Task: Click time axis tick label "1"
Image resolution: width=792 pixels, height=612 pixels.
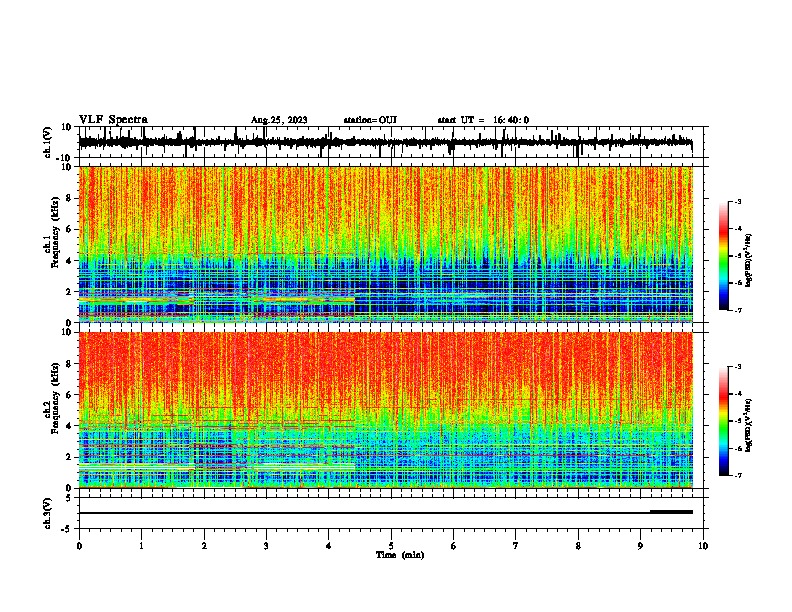Action: tap(141, 546)
